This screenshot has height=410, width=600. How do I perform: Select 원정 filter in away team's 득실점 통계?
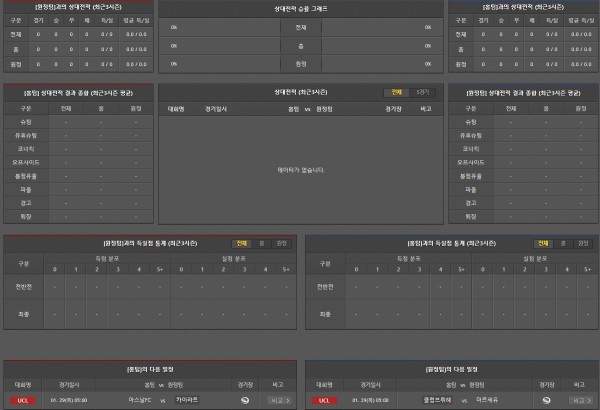(582, 243)
